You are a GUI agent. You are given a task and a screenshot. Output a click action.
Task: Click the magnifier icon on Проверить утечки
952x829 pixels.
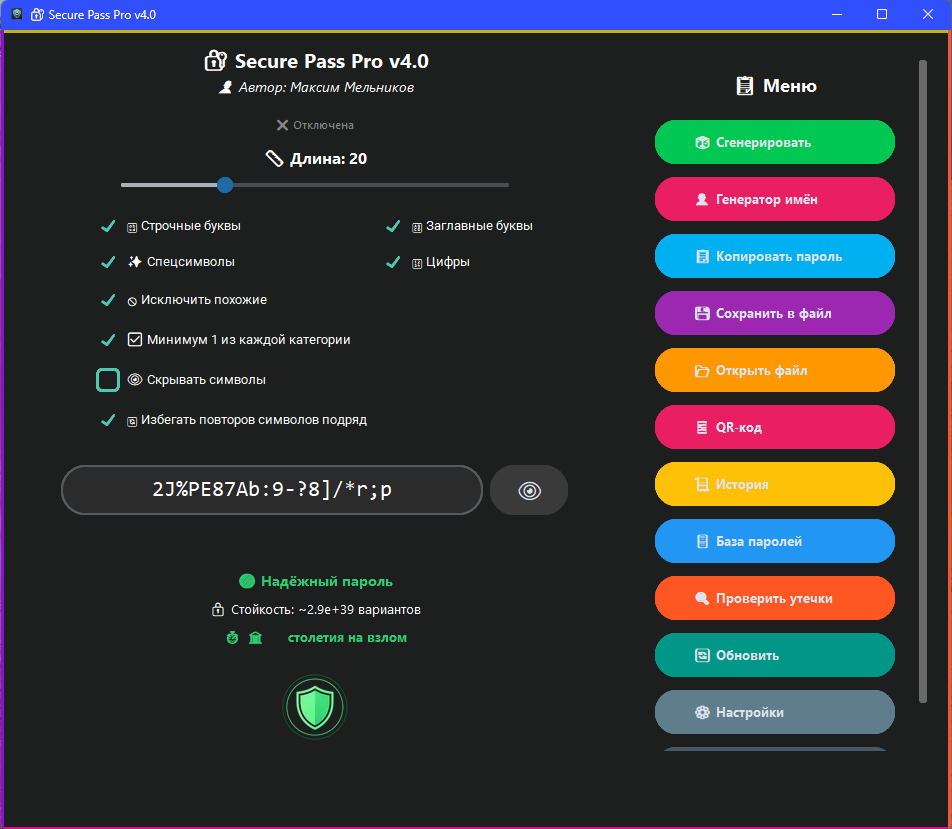702,598
